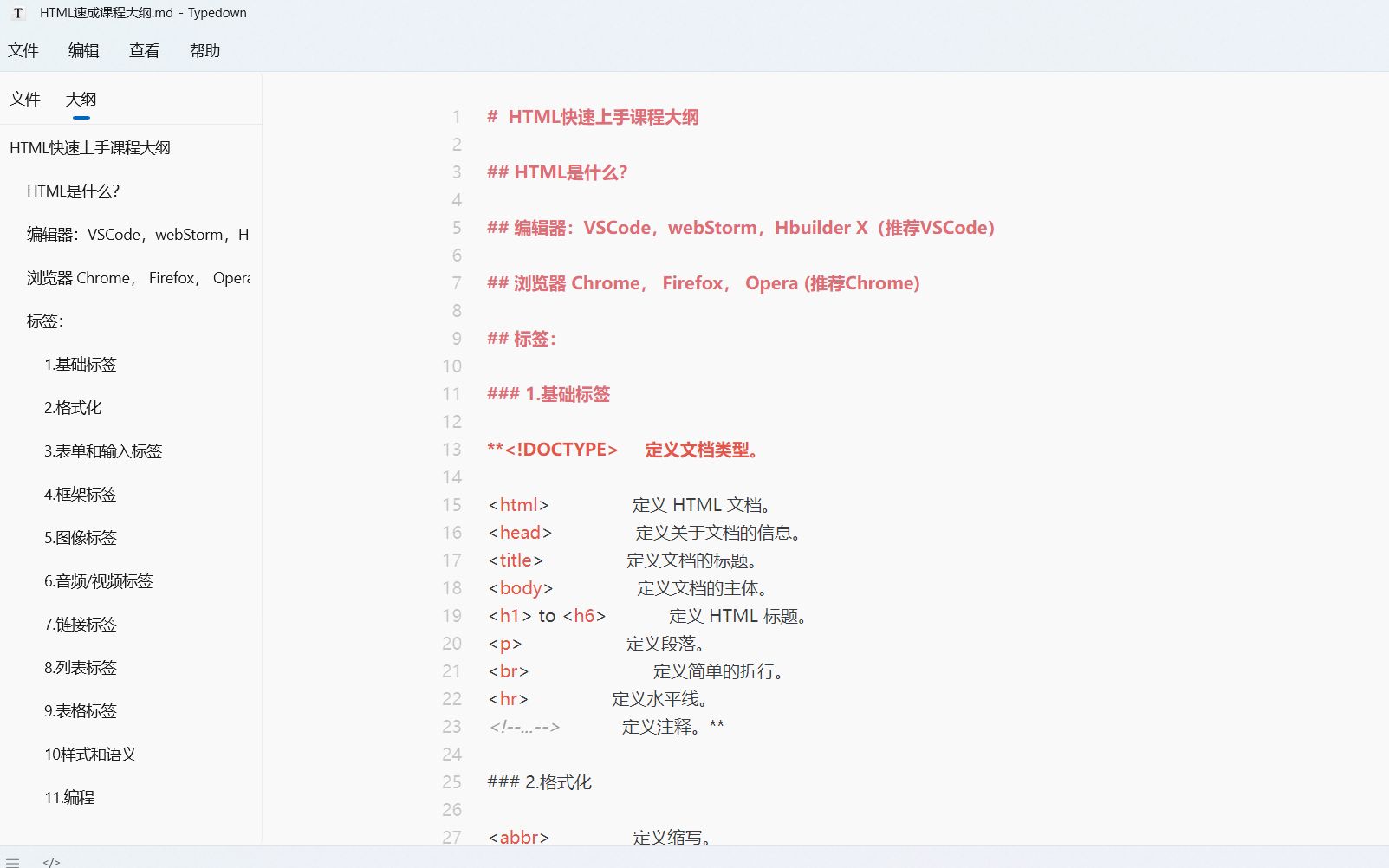Screen dimensions: 1389x868
Task: Go to outline item 5.图像标签
Action: [81, 538]
